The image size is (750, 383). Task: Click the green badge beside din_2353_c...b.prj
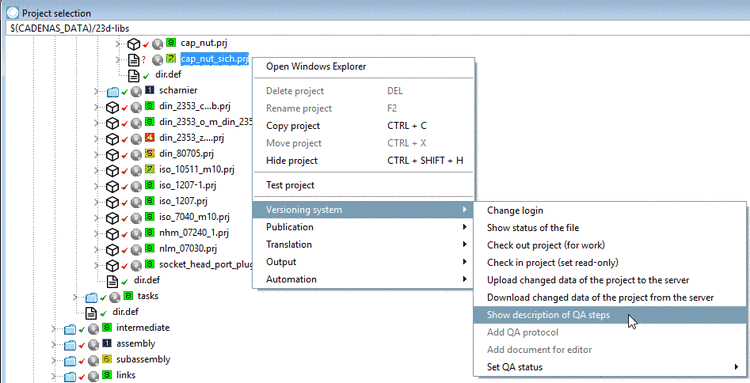tap(149, 106)
